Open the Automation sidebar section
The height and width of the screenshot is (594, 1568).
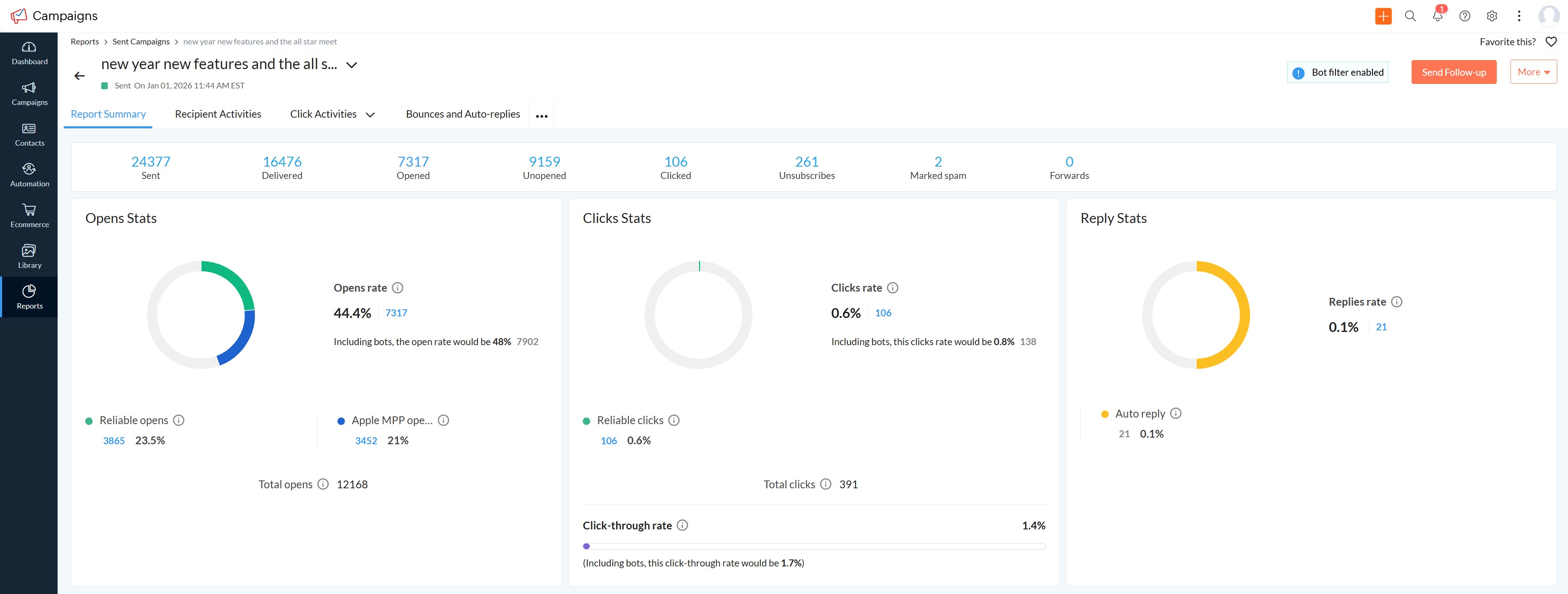click(29, 175)
